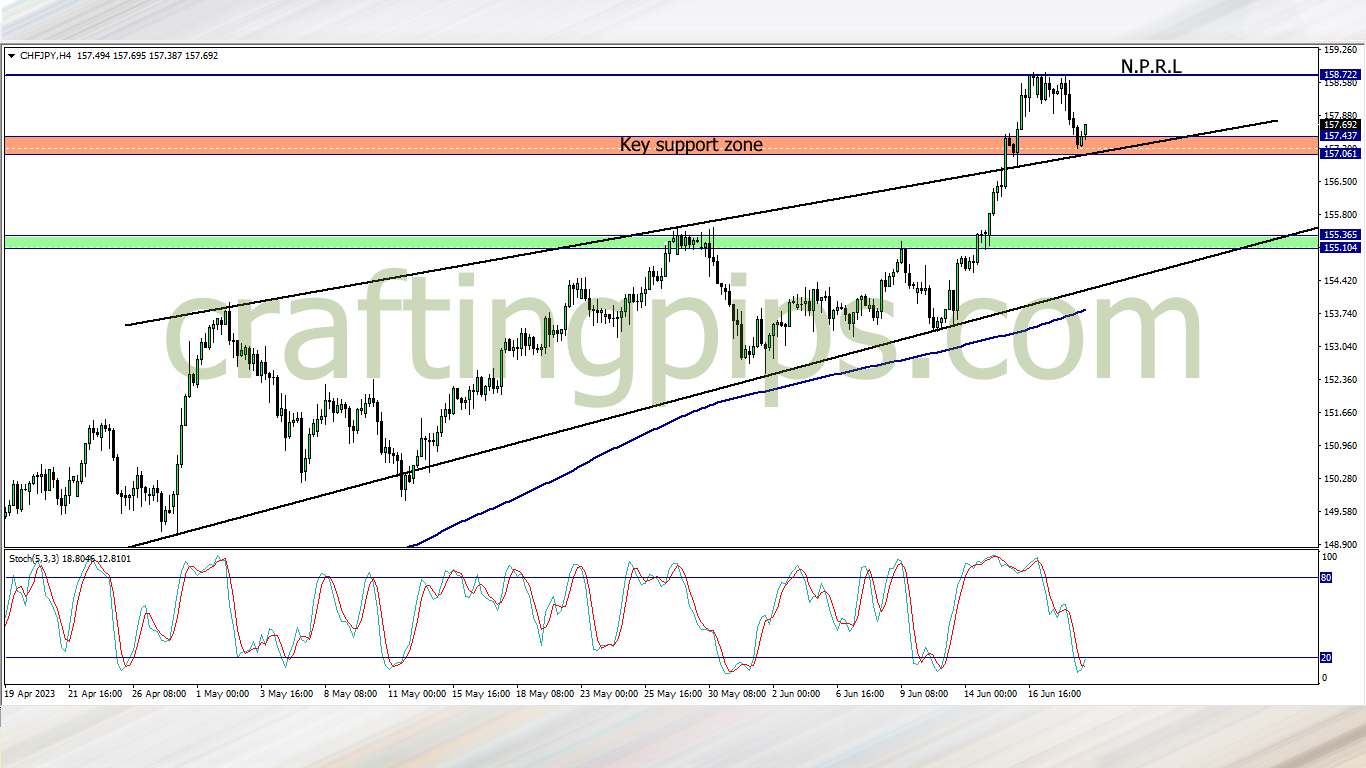The width and height of the screenshot is (1366, 768).
Task: Select the stochastic 80 level tag
Action: coord(1326,578)
